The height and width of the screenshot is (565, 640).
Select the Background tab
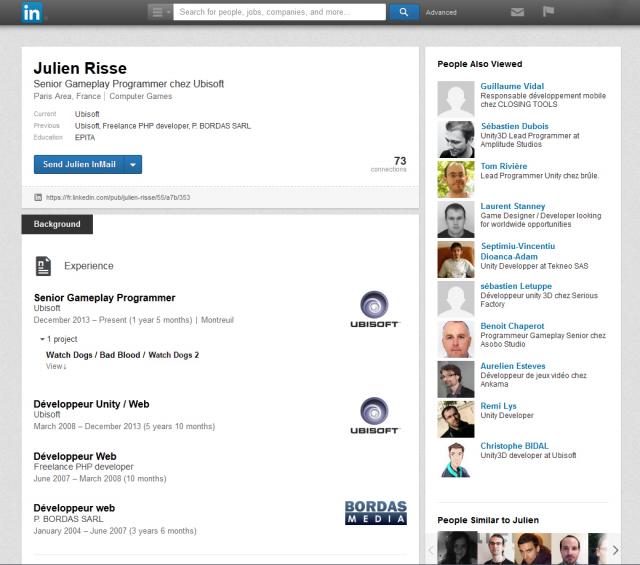coord(57,224)
